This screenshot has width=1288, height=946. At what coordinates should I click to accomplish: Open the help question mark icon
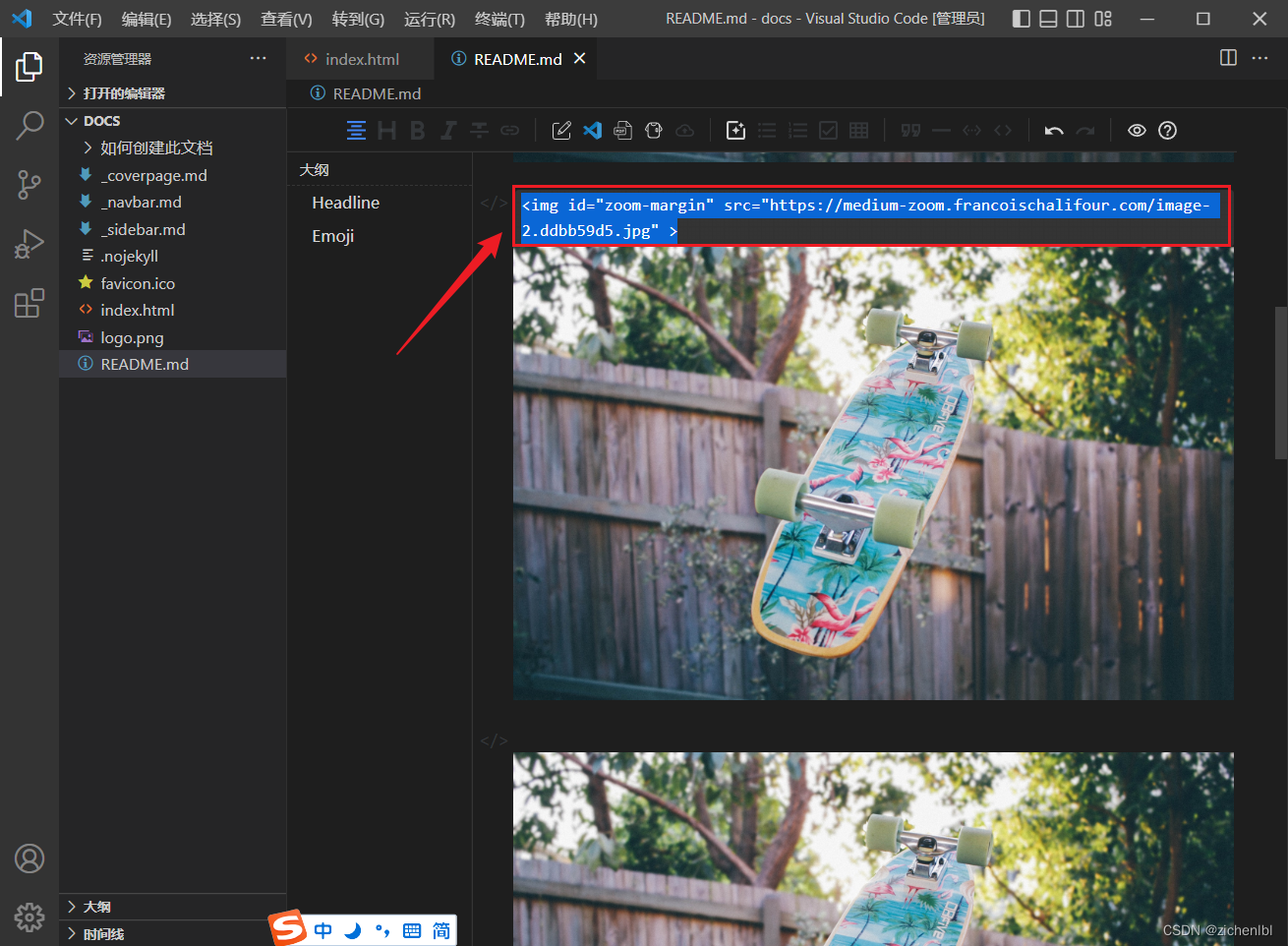click(1167, 131)
